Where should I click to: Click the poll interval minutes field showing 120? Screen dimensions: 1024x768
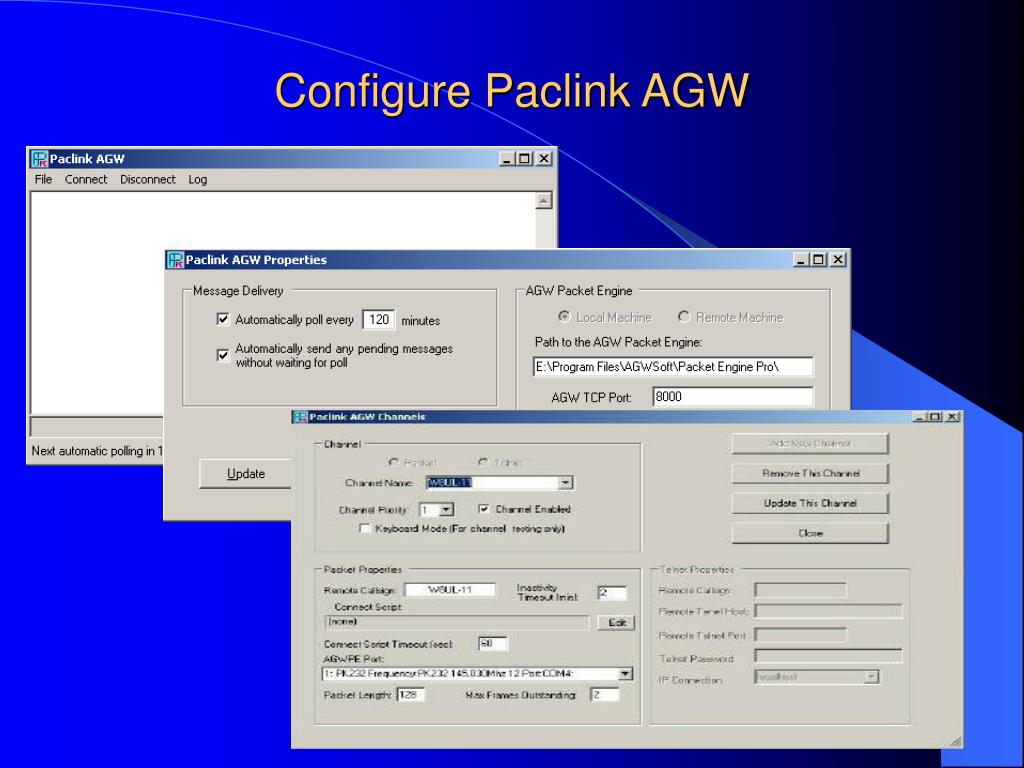coord(378,319)
